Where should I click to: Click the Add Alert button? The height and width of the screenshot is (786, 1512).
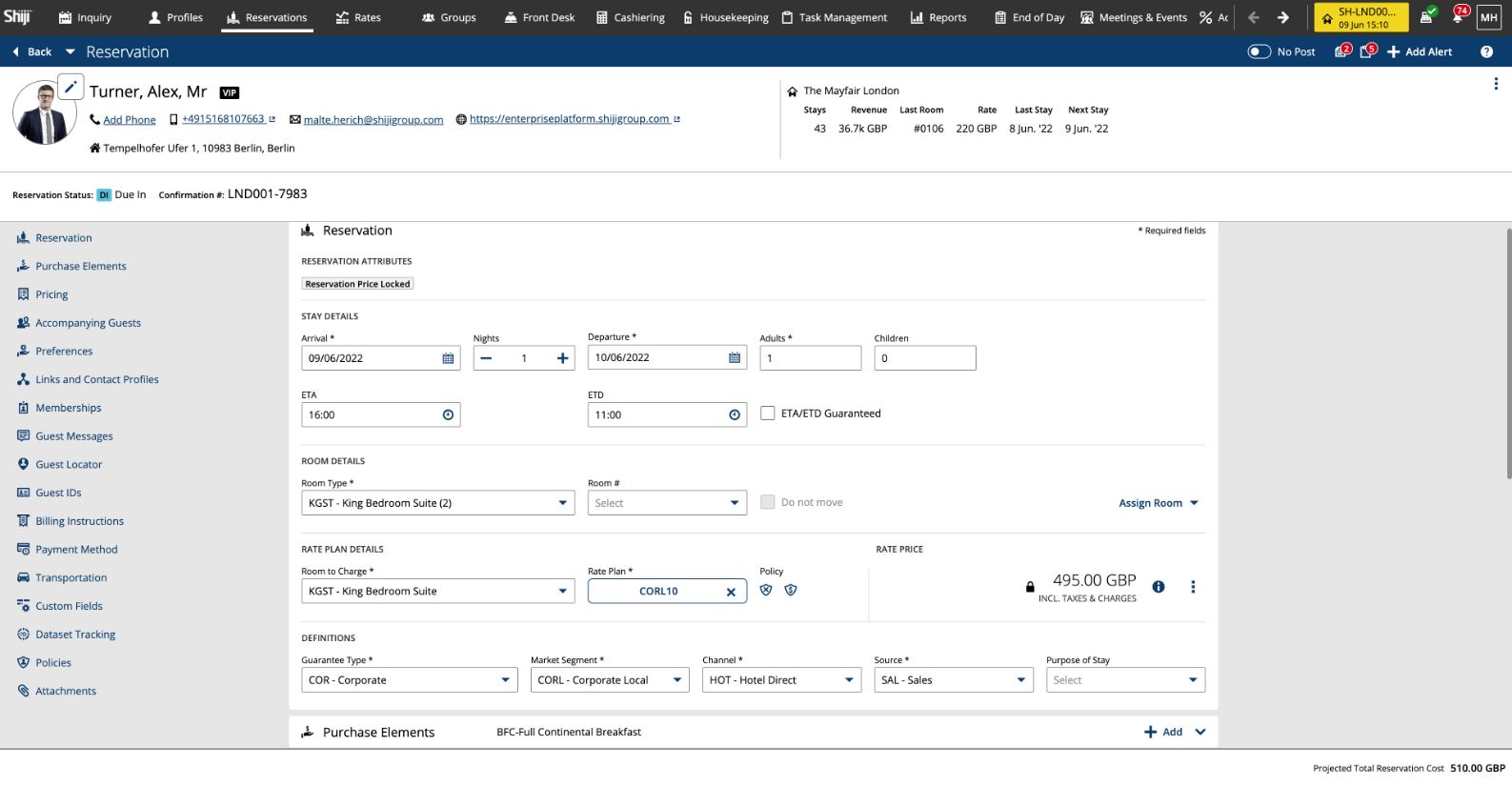click(1420, 51)
